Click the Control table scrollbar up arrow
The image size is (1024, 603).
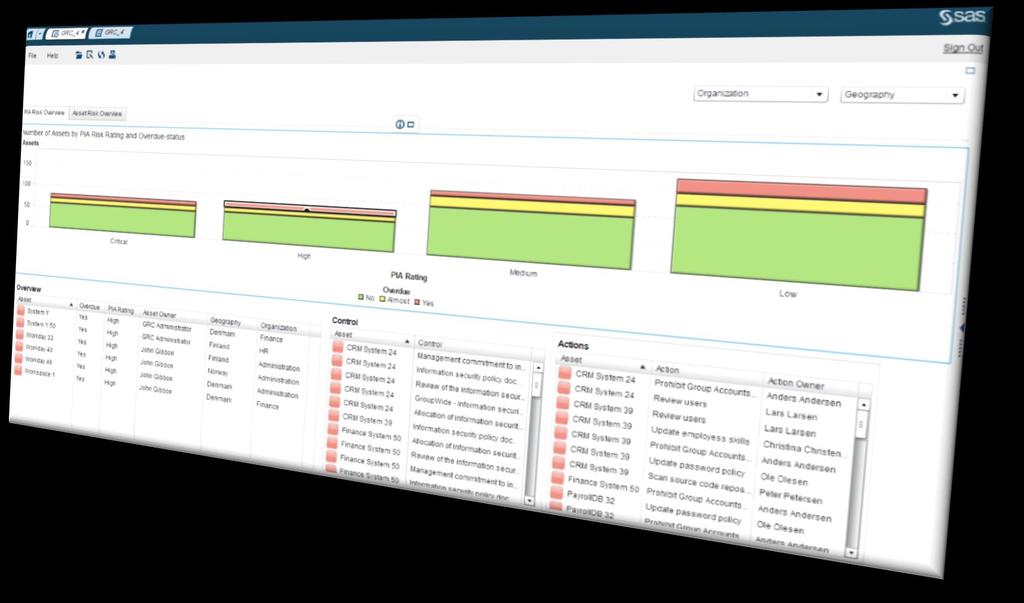coord(538,368)
